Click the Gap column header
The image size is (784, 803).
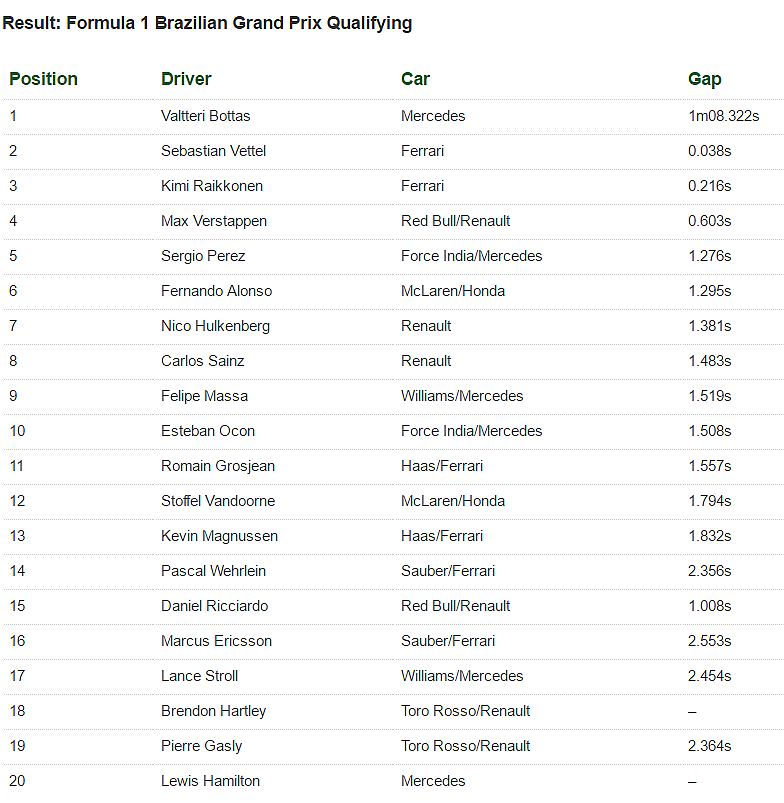(x=704, y=79)
